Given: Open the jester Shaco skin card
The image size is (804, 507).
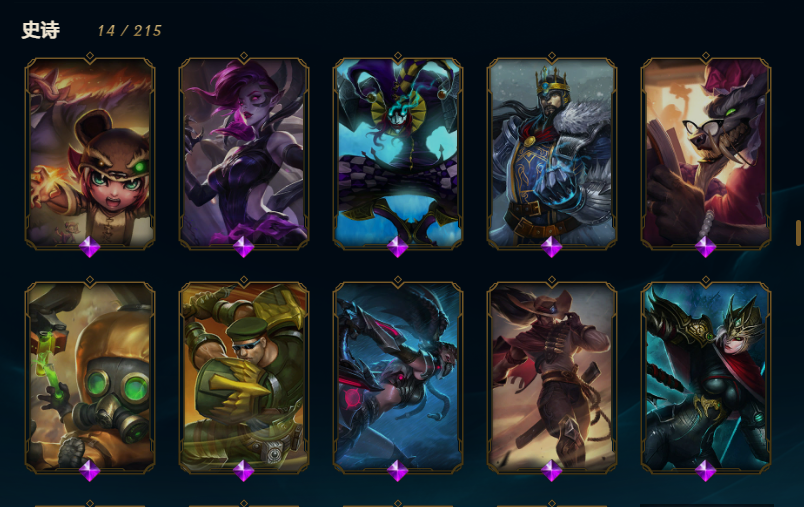Looking at the screenshot, I should tap(398, 152).
